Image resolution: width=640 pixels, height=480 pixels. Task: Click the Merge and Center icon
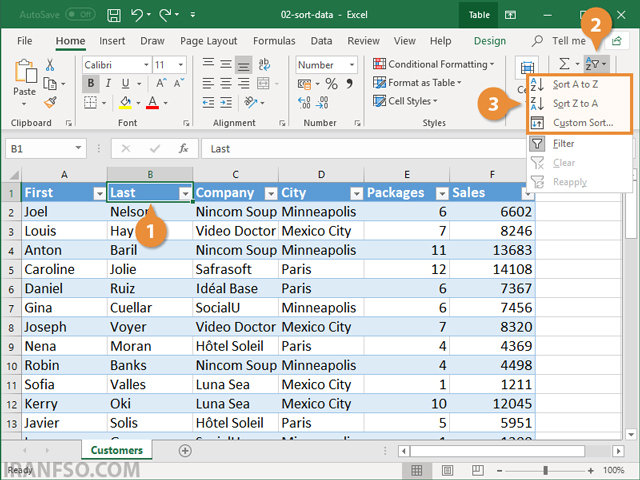point(263,83)
